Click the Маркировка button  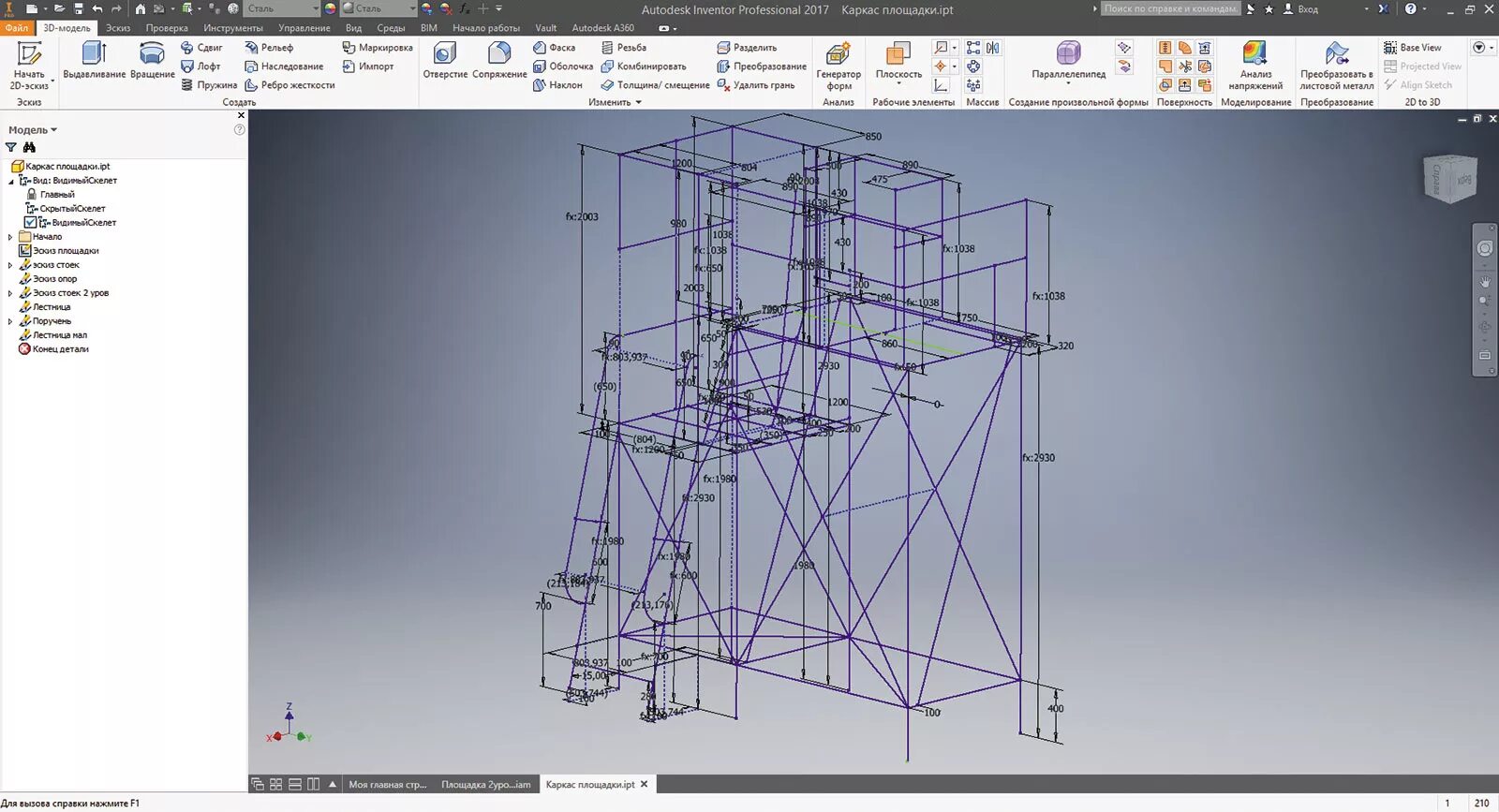(x=378, y=47)
